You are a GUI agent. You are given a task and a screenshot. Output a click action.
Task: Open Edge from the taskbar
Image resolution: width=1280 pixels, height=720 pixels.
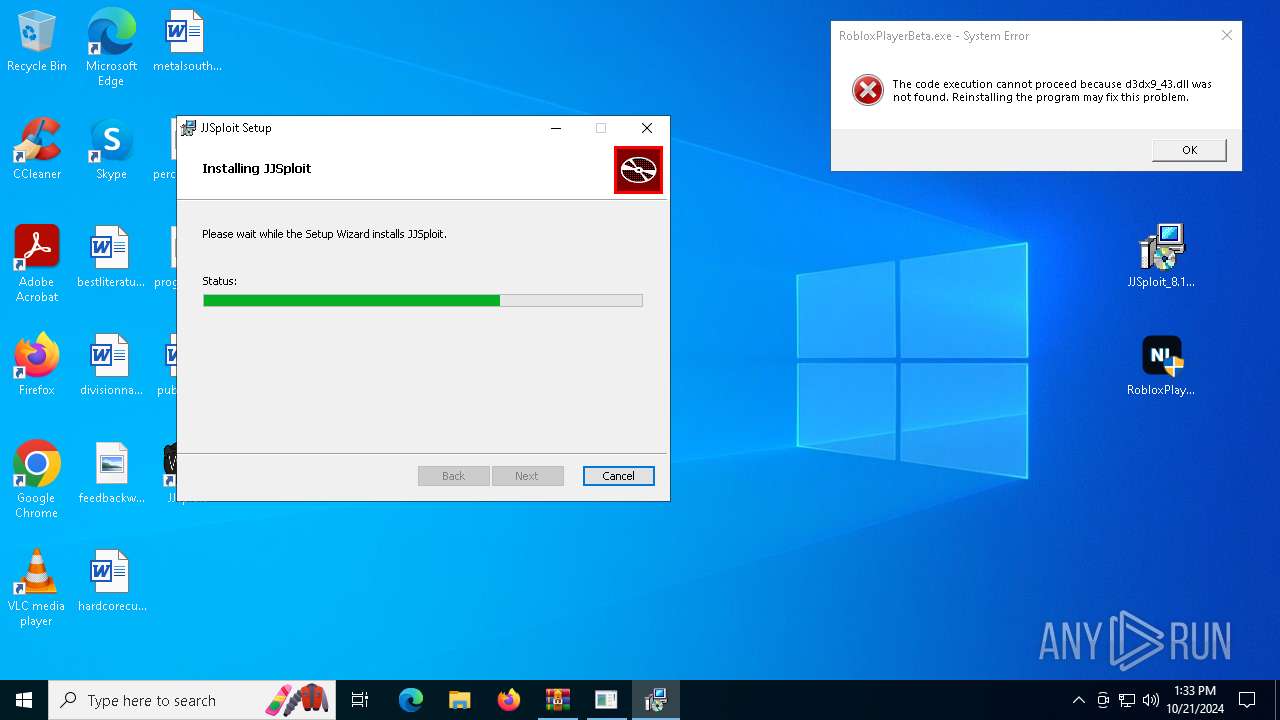pos(411,700)
